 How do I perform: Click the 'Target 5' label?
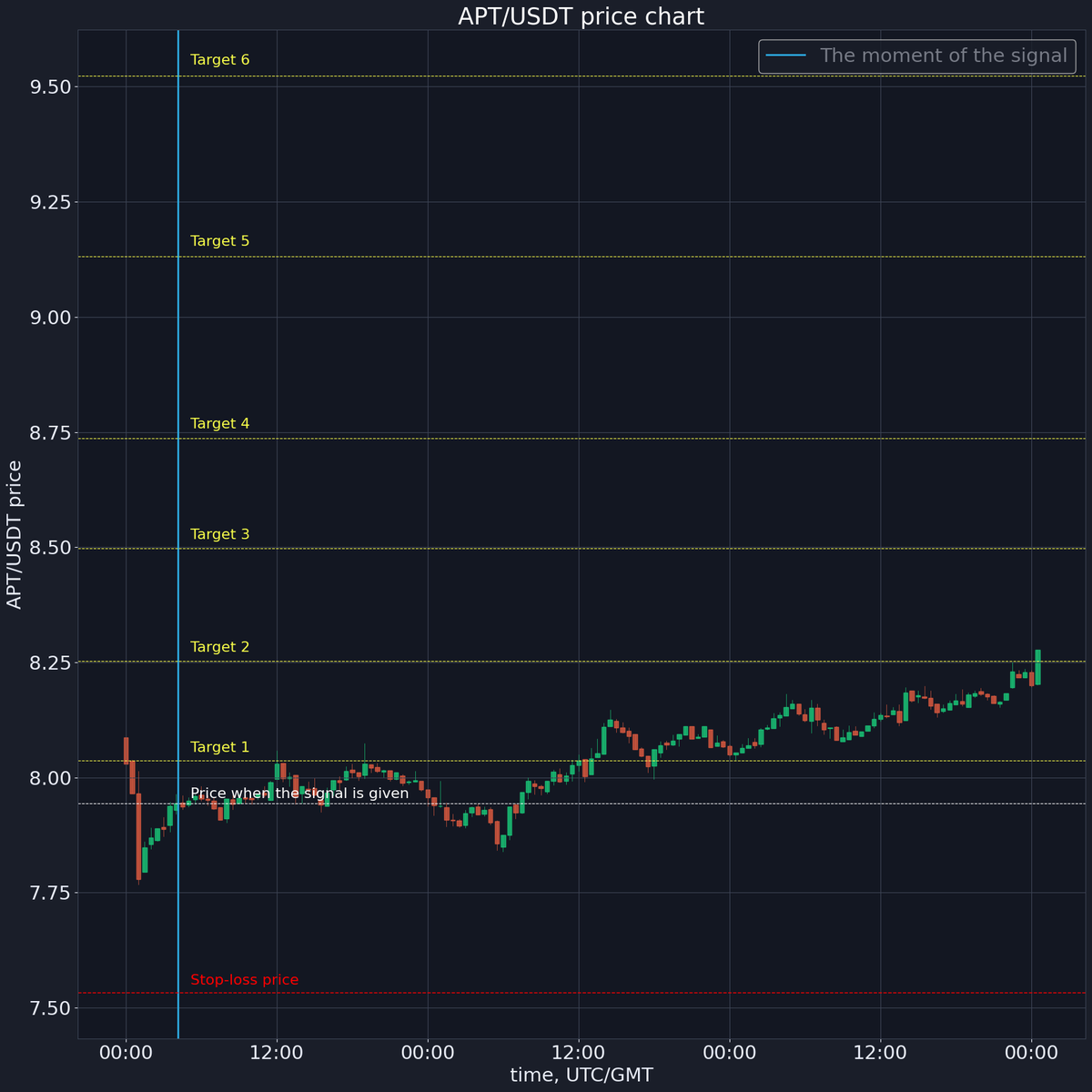(x=219, y=241)
